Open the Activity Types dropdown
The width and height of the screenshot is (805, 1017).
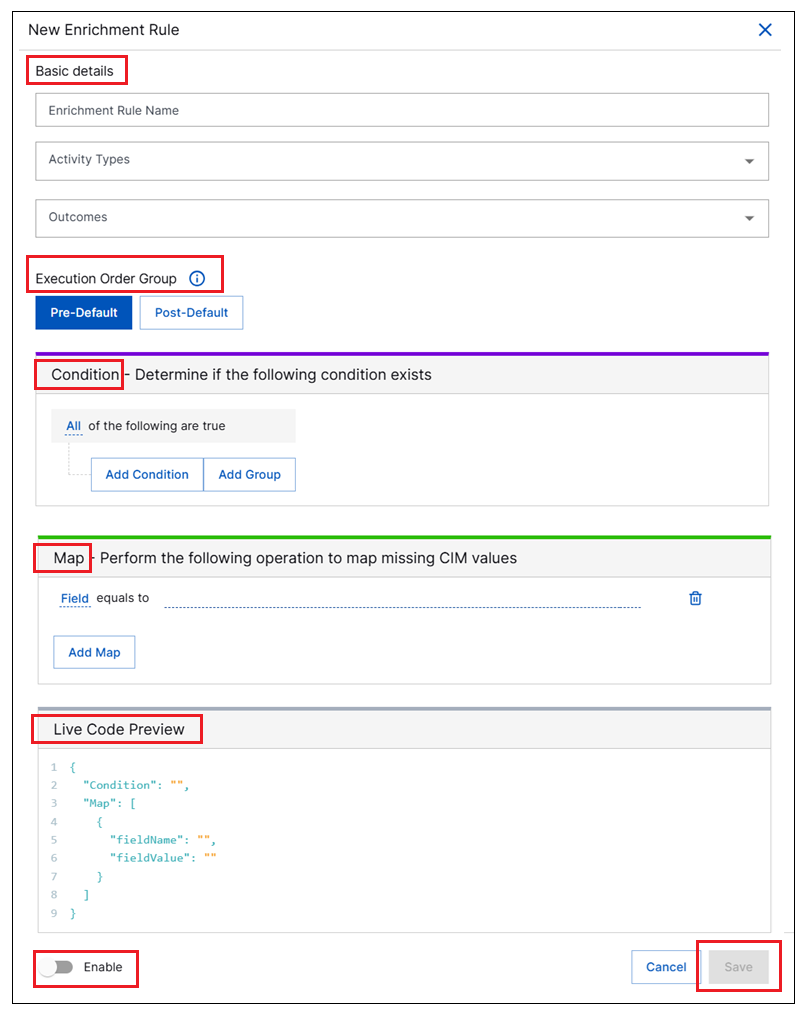coord(402,161)
